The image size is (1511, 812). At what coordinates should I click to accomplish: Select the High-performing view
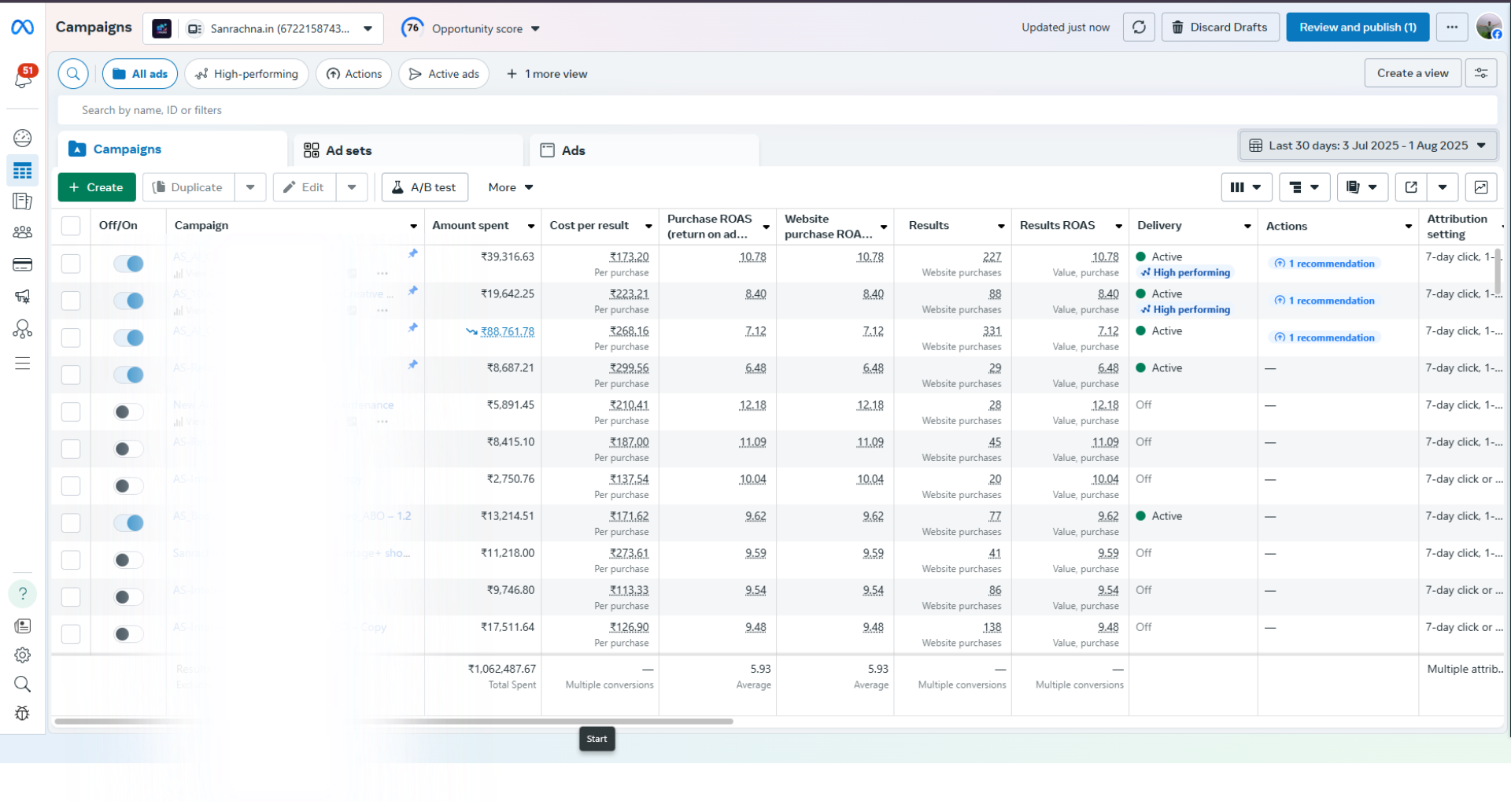pyautogui.click(x=247, y=74)
